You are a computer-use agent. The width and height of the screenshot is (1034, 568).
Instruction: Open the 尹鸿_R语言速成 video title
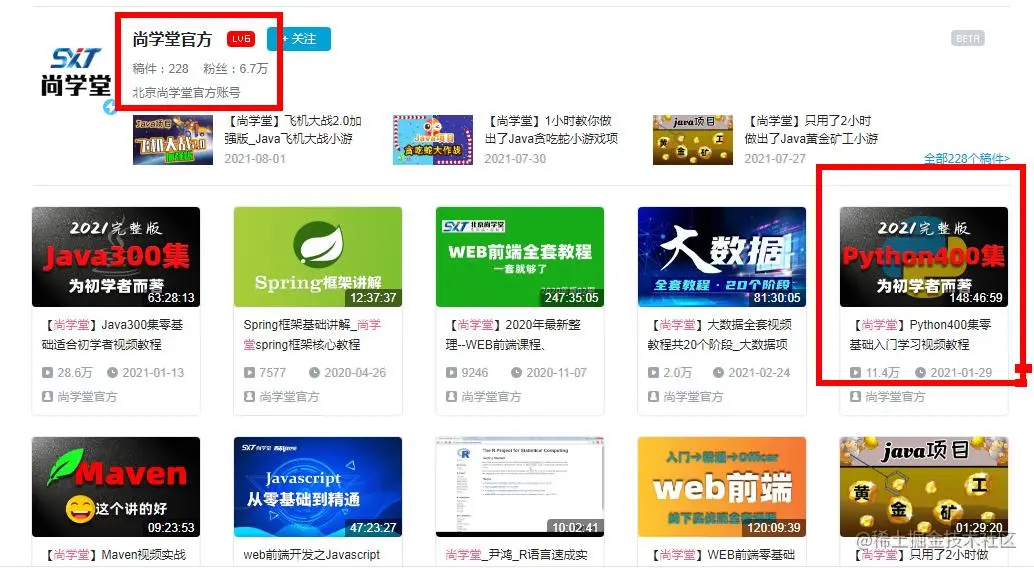[x=516, y=555]
